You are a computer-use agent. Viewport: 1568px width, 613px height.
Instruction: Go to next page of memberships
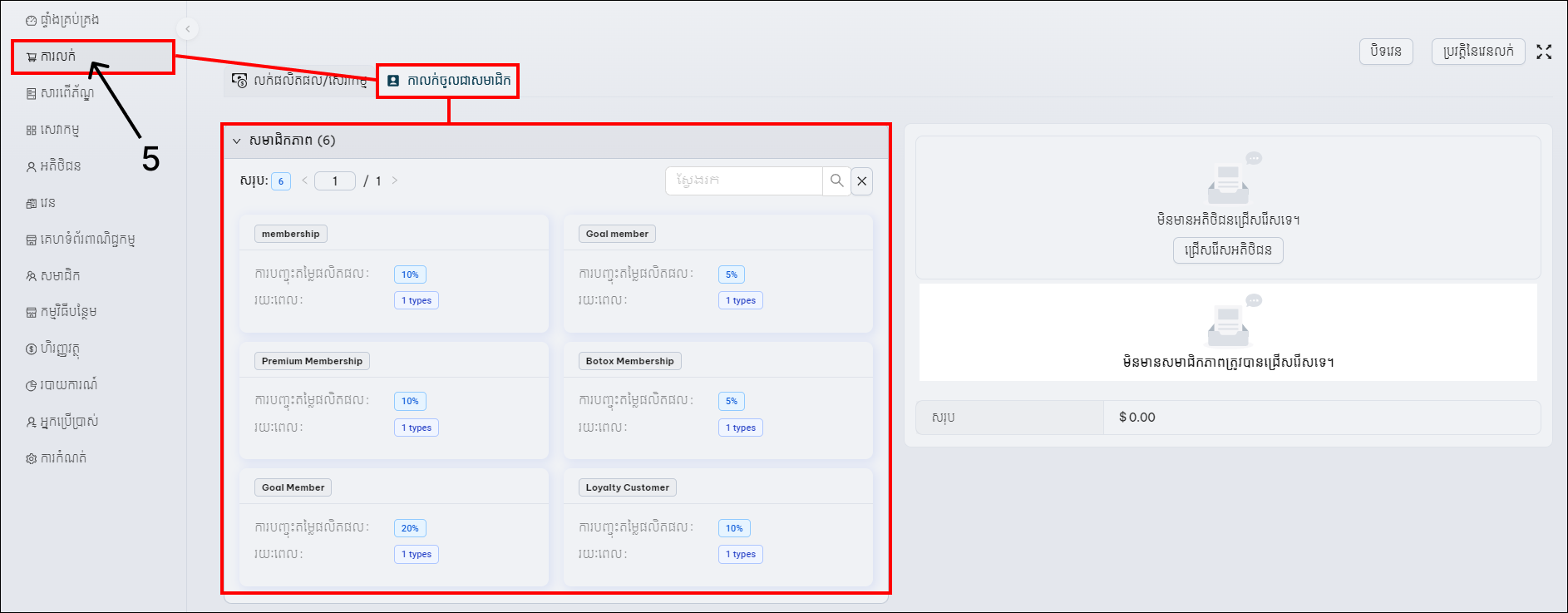395,180
